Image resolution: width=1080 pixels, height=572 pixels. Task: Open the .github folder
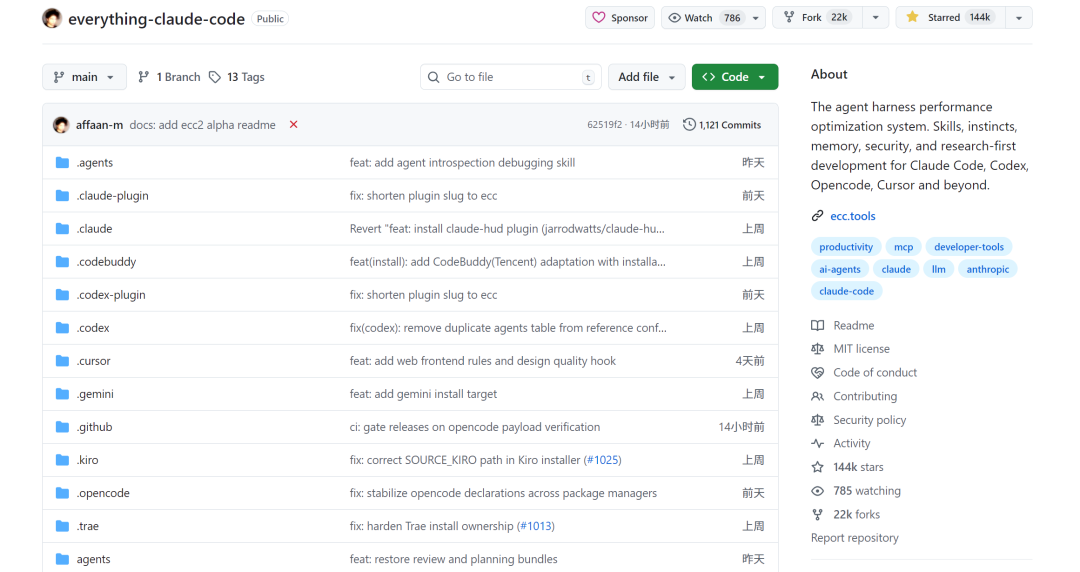[x=94, y=427]
